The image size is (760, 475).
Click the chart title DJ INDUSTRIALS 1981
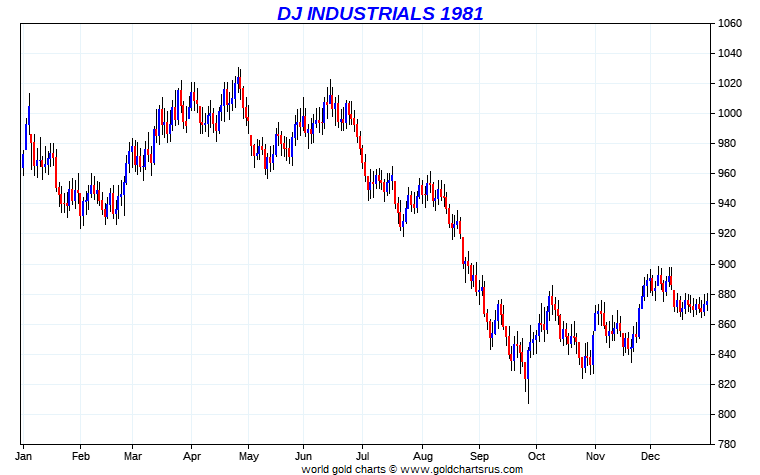[x=380, y=13]
